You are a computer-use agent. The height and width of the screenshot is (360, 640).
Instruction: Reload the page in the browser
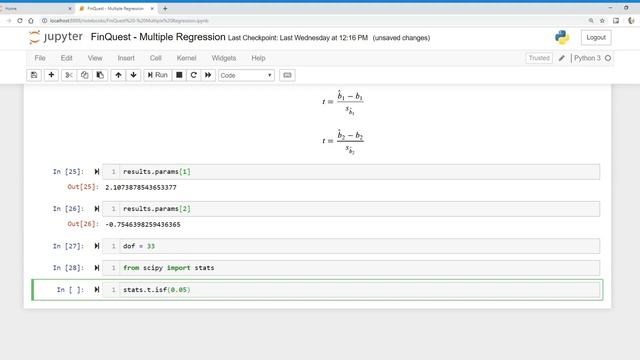tap(20, 20)
